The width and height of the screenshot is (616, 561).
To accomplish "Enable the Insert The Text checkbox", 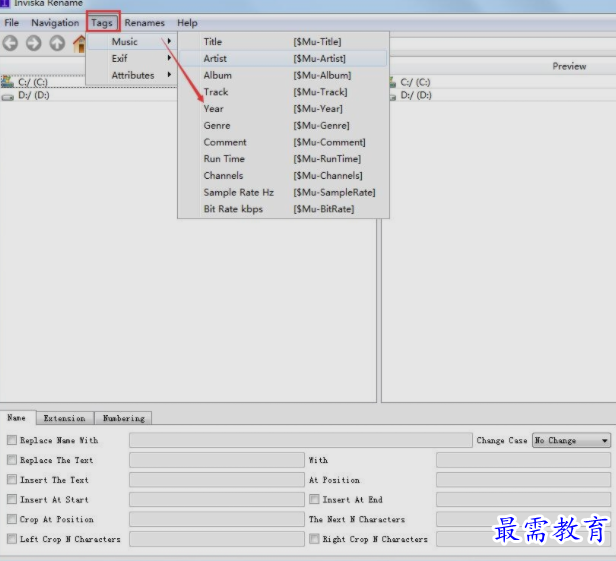I will coord(12,479).
